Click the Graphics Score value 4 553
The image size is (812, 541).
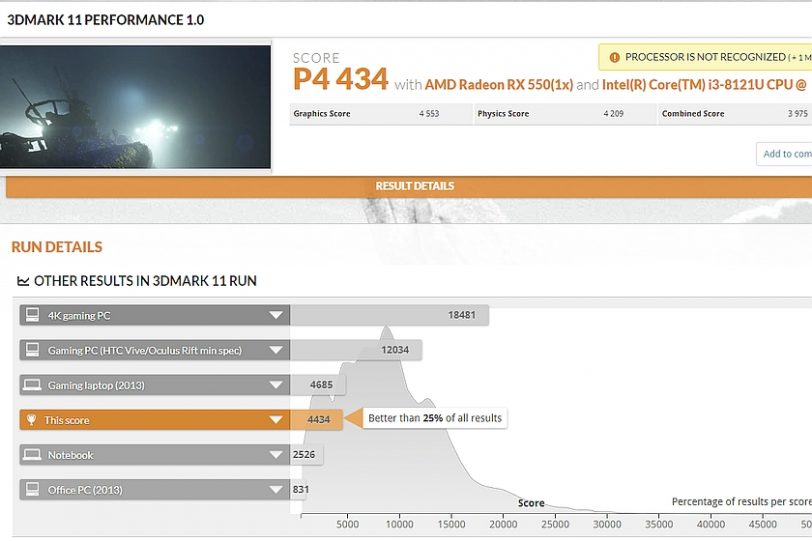(429, 113)
